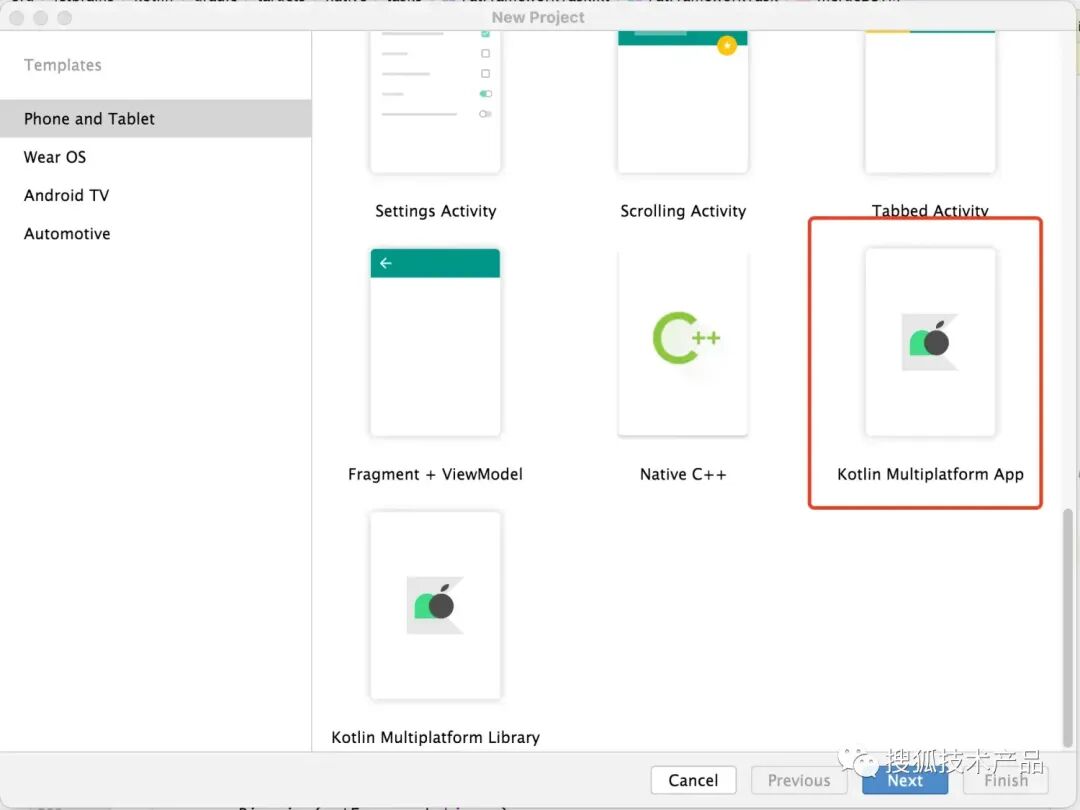Choose the Kotlin Multiplatform App template icon
Screen dimensions: 1080x810
pyautogui.click(x=930, y=342)
